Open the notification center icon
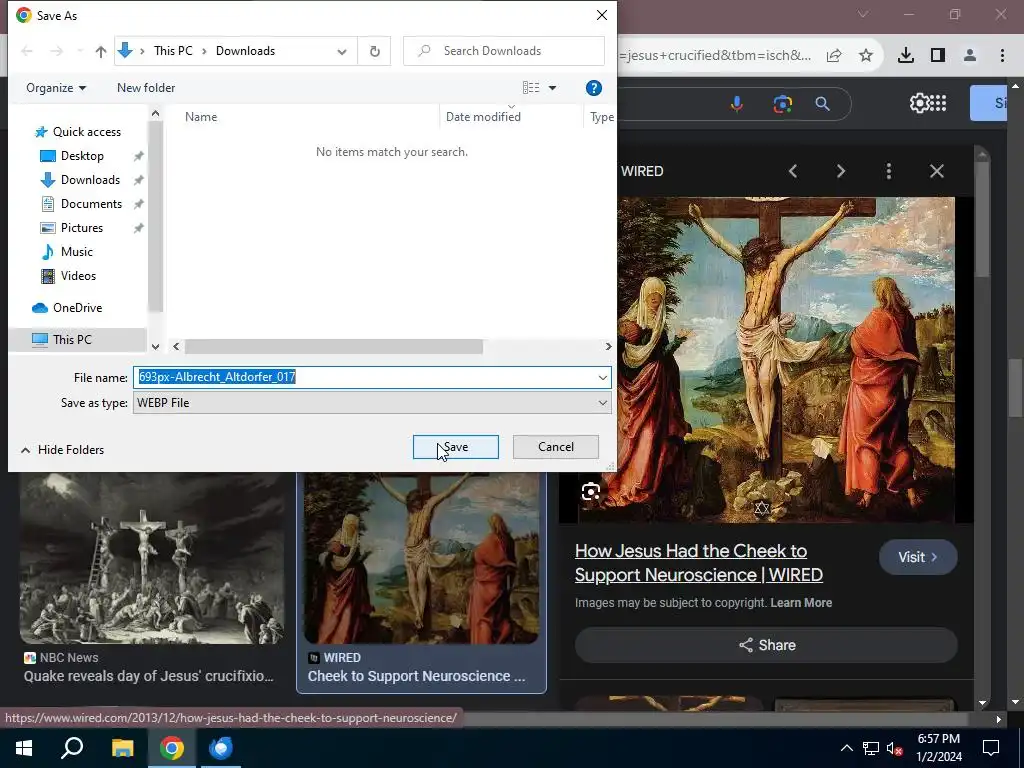The image size is (1024, 768). click(991, 748)
